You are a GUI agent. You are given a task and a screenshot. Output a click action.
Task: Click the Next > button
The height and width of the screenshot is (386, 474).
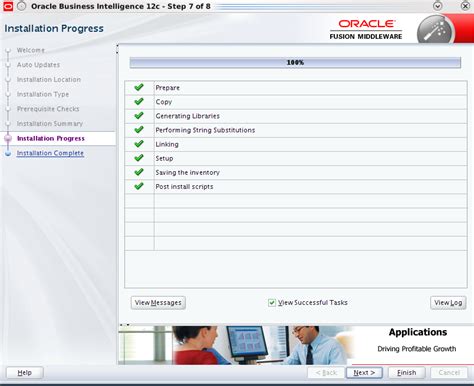tap(364, 373)
